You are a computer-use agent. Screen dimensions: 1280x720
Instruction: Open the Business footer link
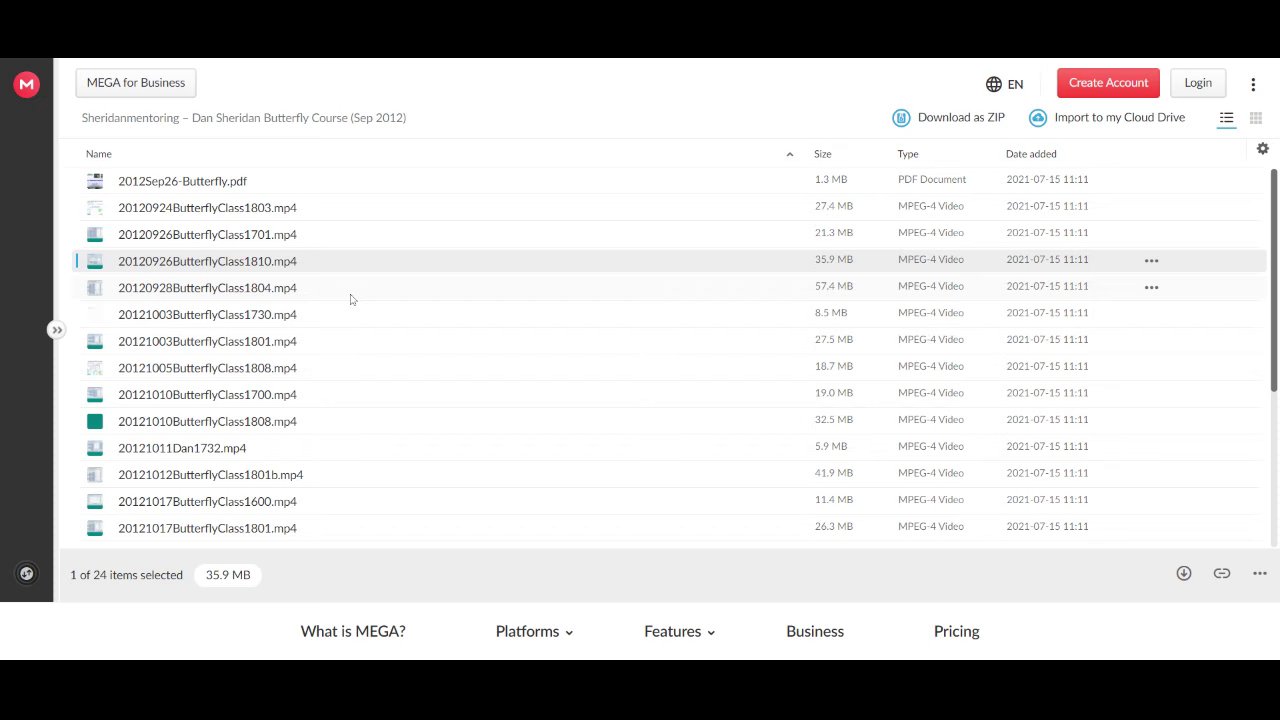[815, 631]
